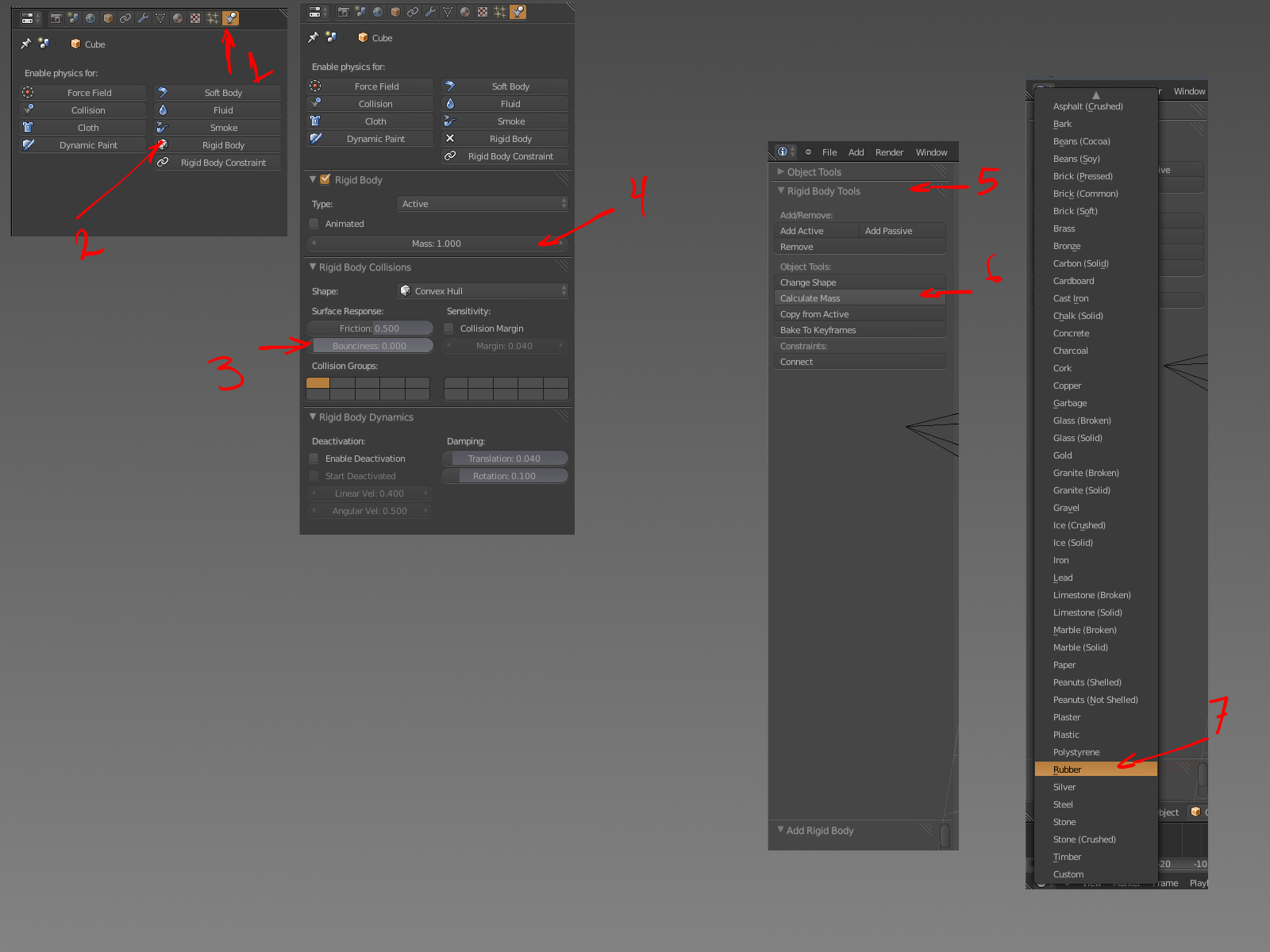The image size is (1270, 952).
Task: Tick the Start Deactivated checkbox
Action: point(314,476)
